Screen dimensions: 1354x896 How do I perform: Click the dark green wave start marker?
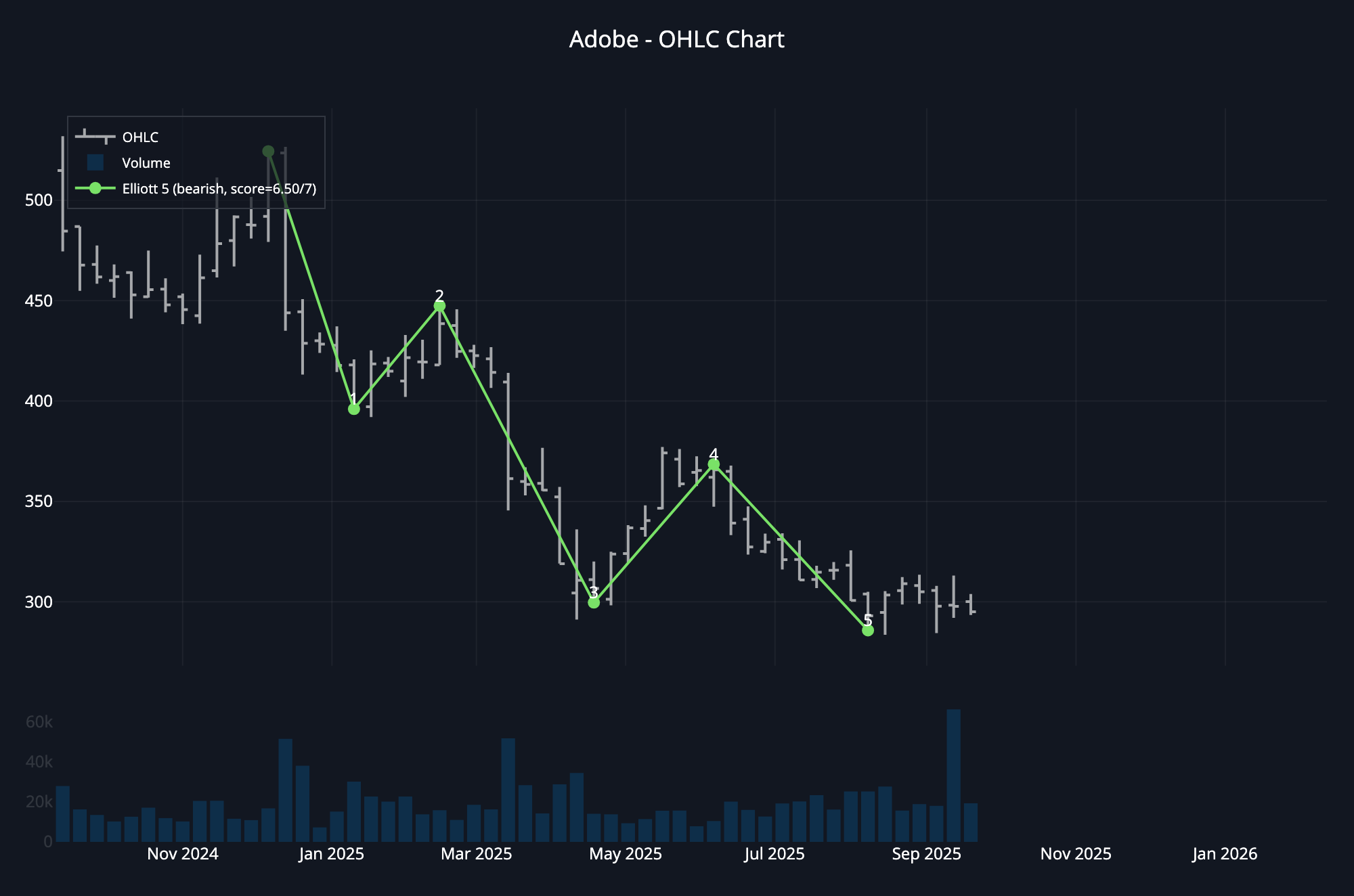[268, 152]
